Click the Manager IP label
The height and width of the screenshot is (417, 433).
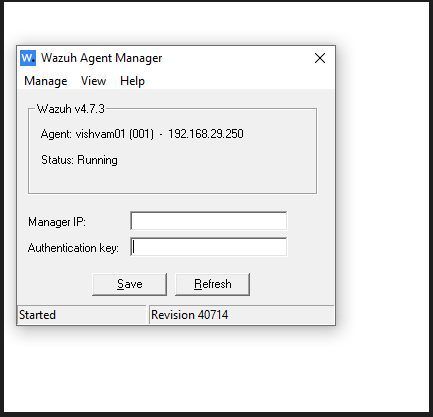click(x=57, y=222)
